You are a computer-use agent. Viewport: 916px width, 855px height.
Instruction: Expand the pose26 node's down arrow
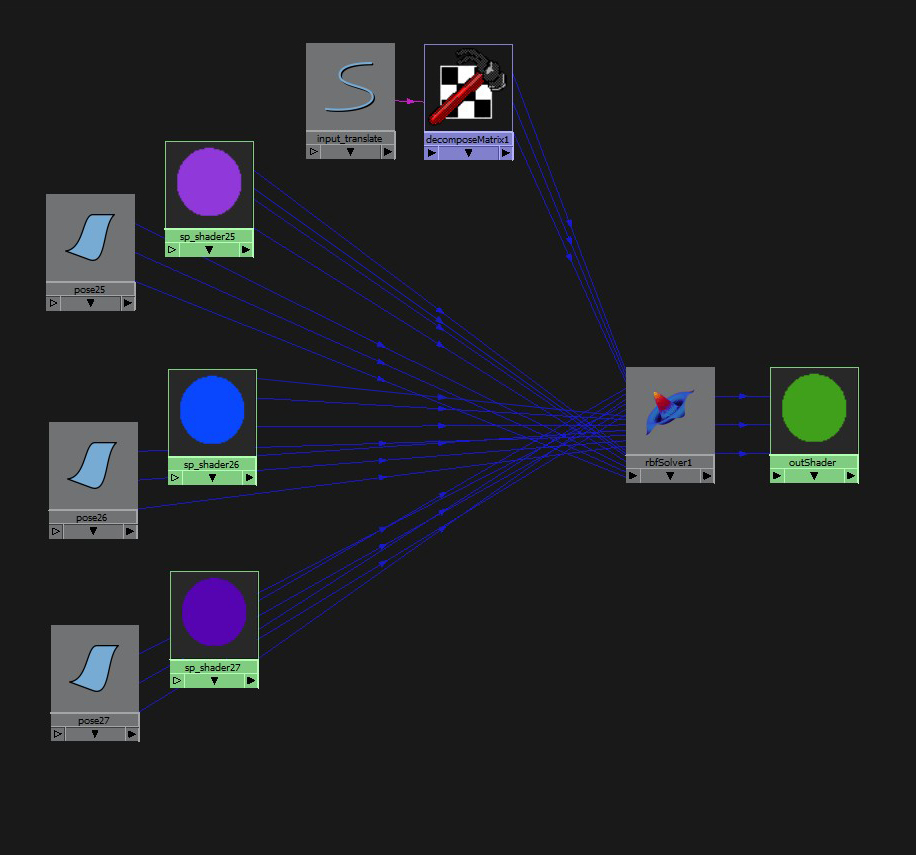93,531
